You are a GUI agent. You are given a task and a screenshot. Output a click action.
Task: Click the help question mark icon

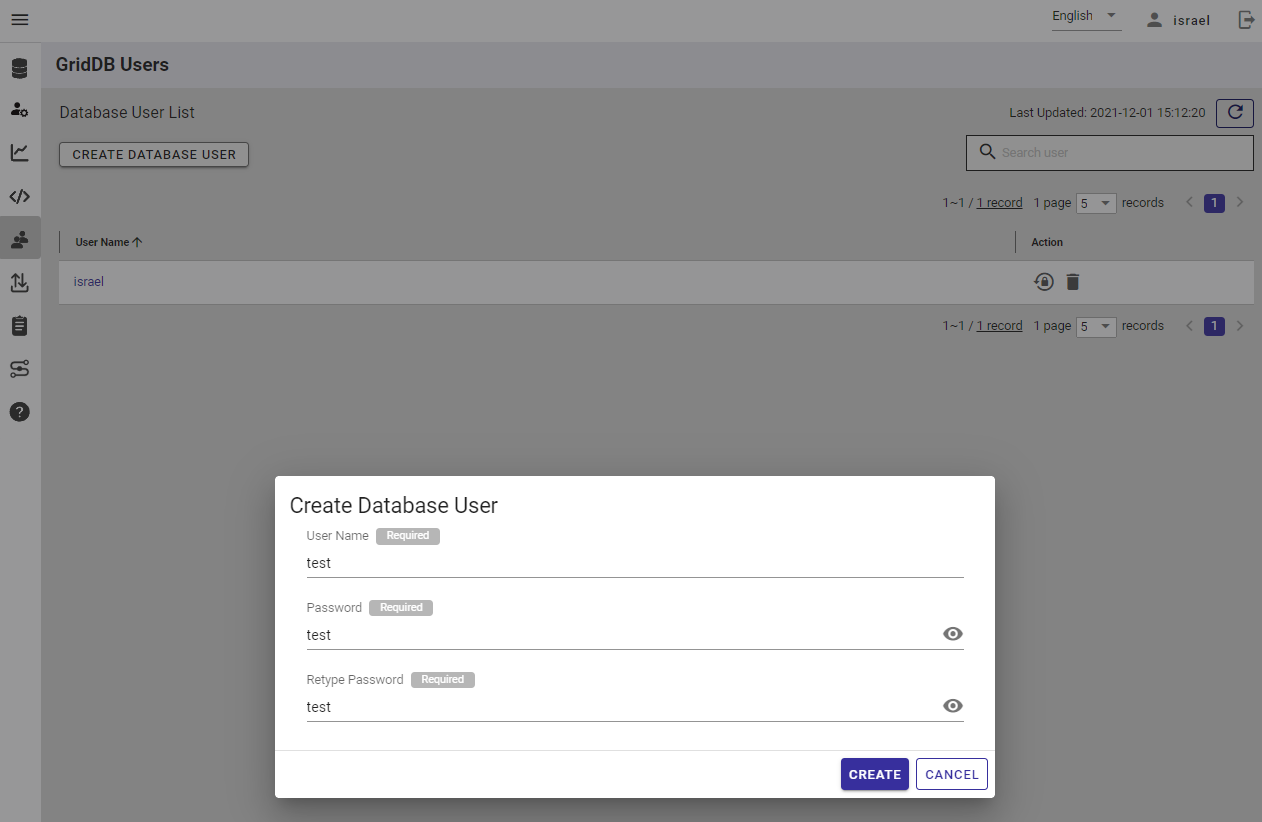point(20,412)
